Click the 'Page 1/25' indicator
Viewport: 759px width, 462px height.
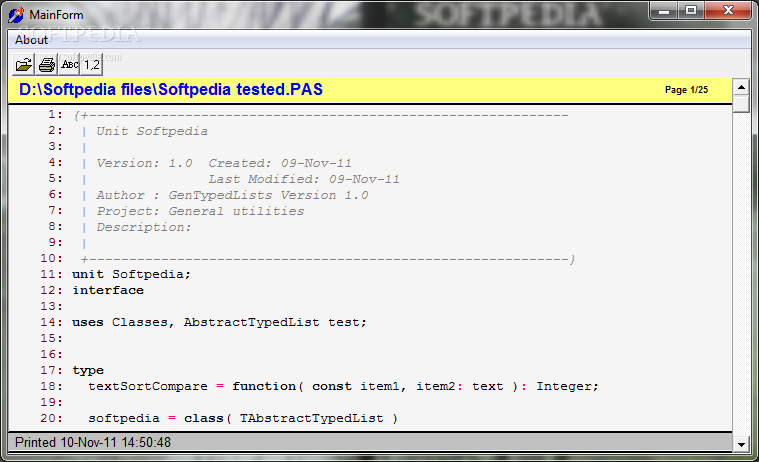point(686,90)
